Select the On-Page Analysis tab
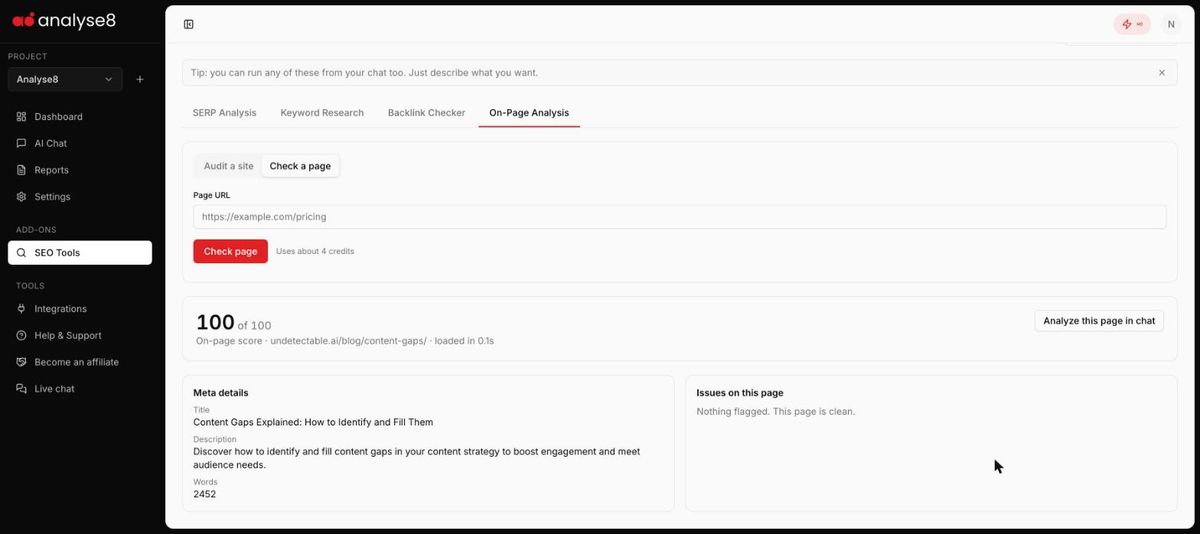Screen dimensions: 1200x534 click(529, 113)
